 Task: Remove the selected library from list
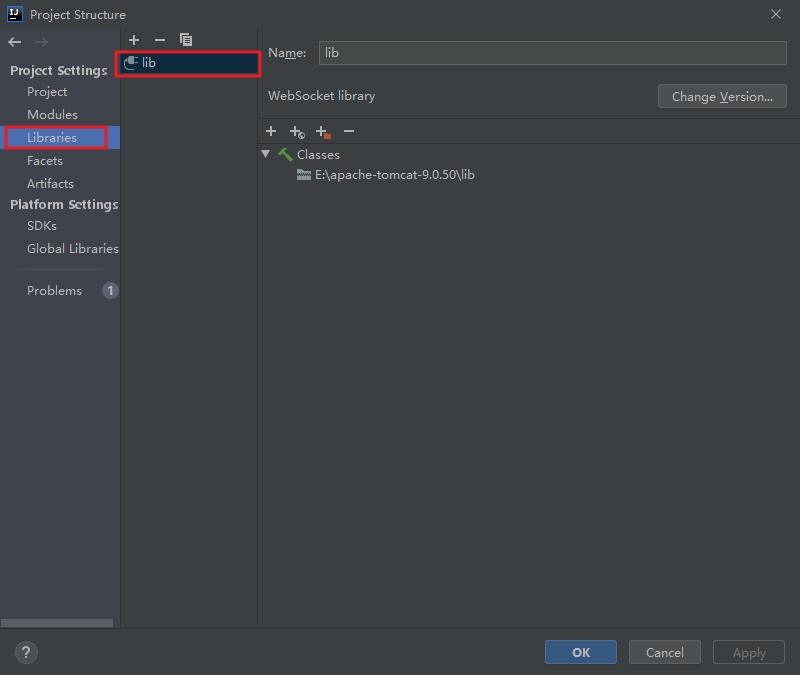click(x=160, y=40)
